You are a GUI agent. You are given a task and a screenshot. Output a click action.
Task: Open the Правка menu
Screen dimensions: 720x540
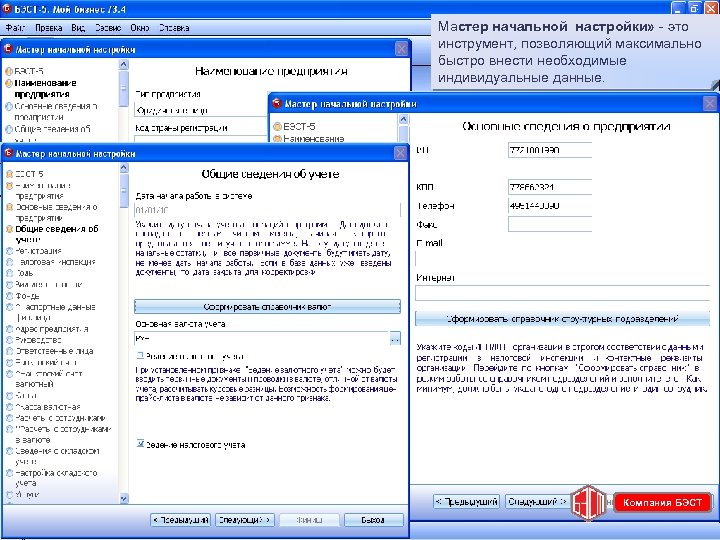click(49, 28)
